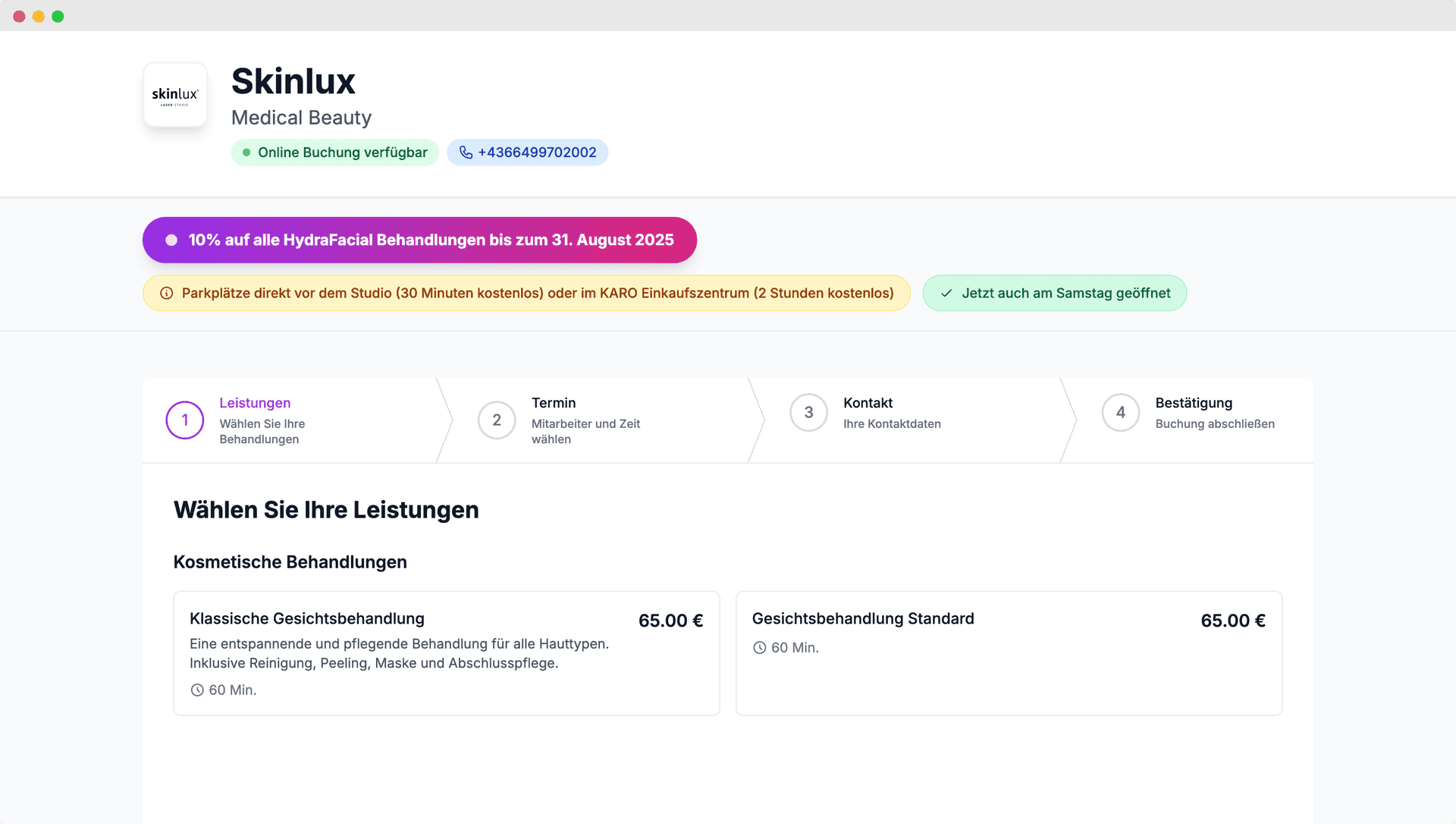Click the Skinlux laser studio logo
The width and height of the screenshot is (1456, 824).
point(175,94)
